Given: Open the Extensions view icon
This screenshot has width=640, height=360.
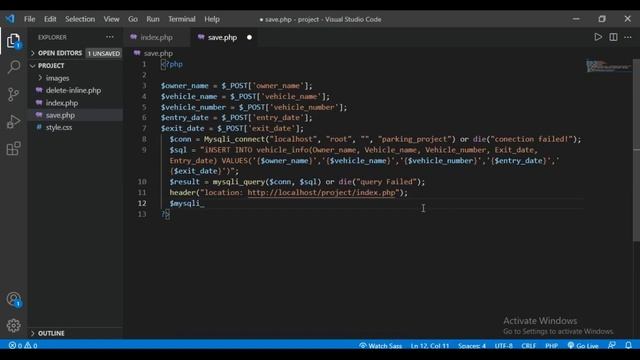Looking at the screenshot, I should tap(13, 148).
